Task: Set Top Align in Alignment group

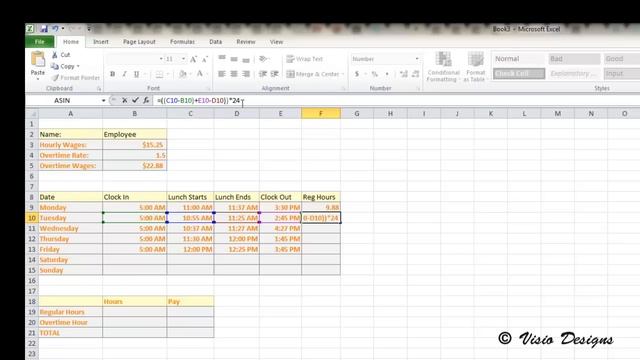Action: click(x=222, y=58)
